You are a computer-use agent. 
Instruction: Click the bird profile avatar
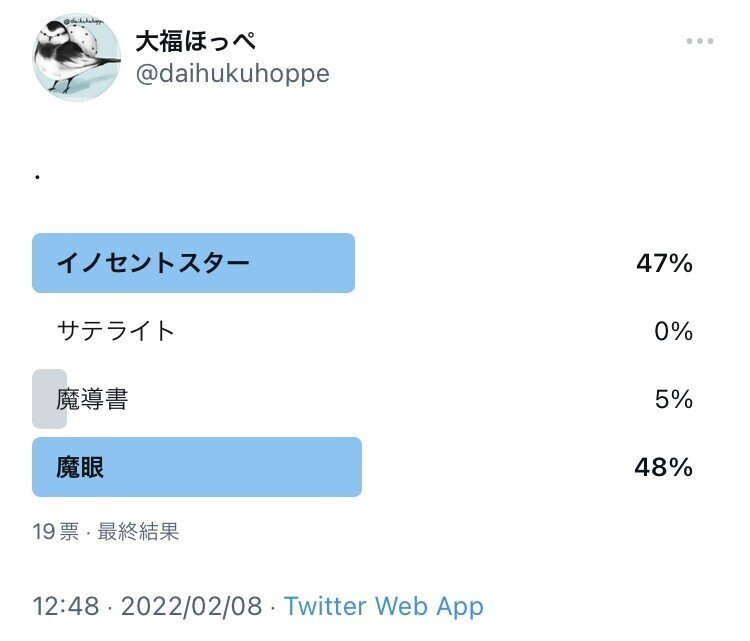point(77,57)
